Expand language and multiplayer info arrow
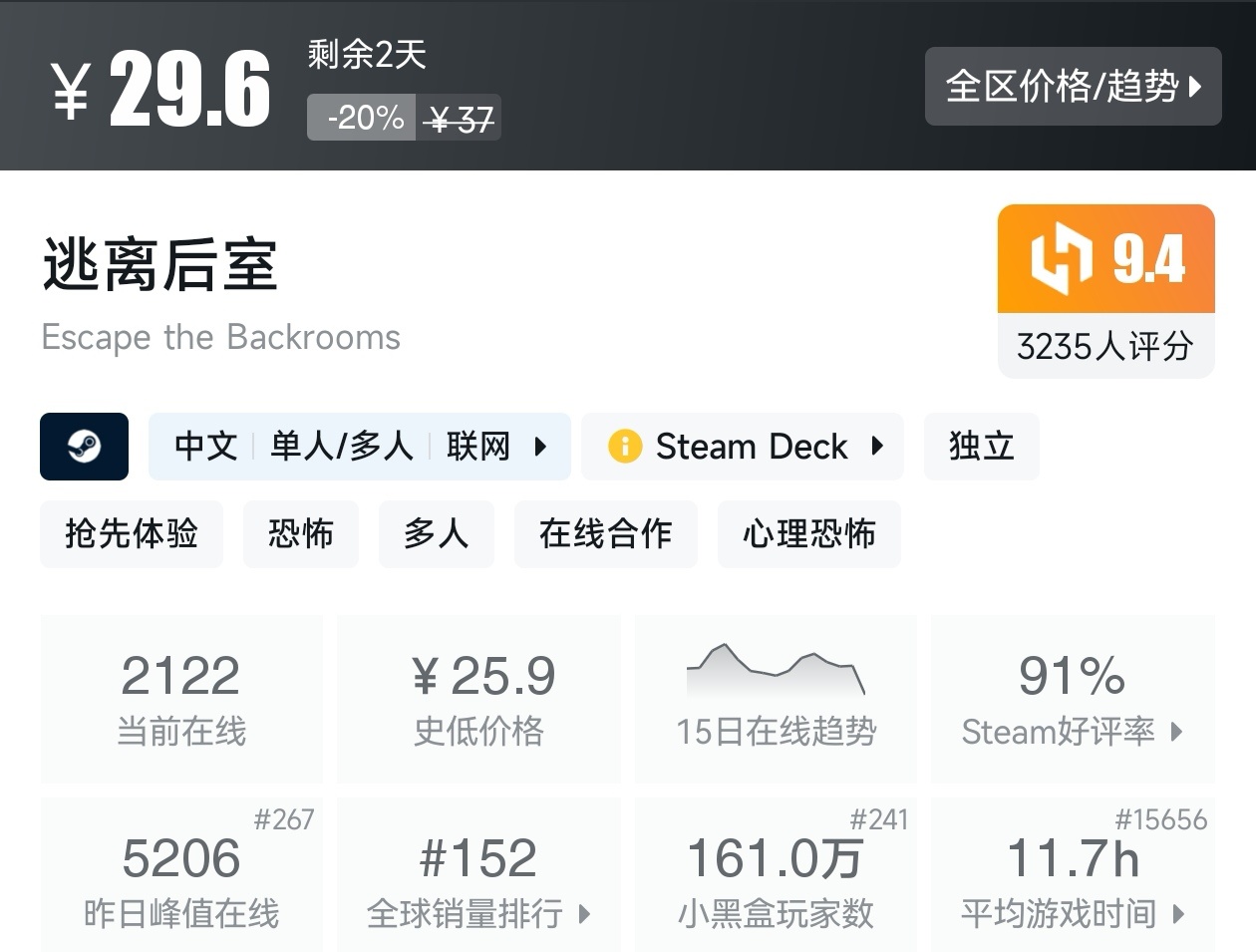This screenshot has width=1256, height=952. tap(540, 446)
